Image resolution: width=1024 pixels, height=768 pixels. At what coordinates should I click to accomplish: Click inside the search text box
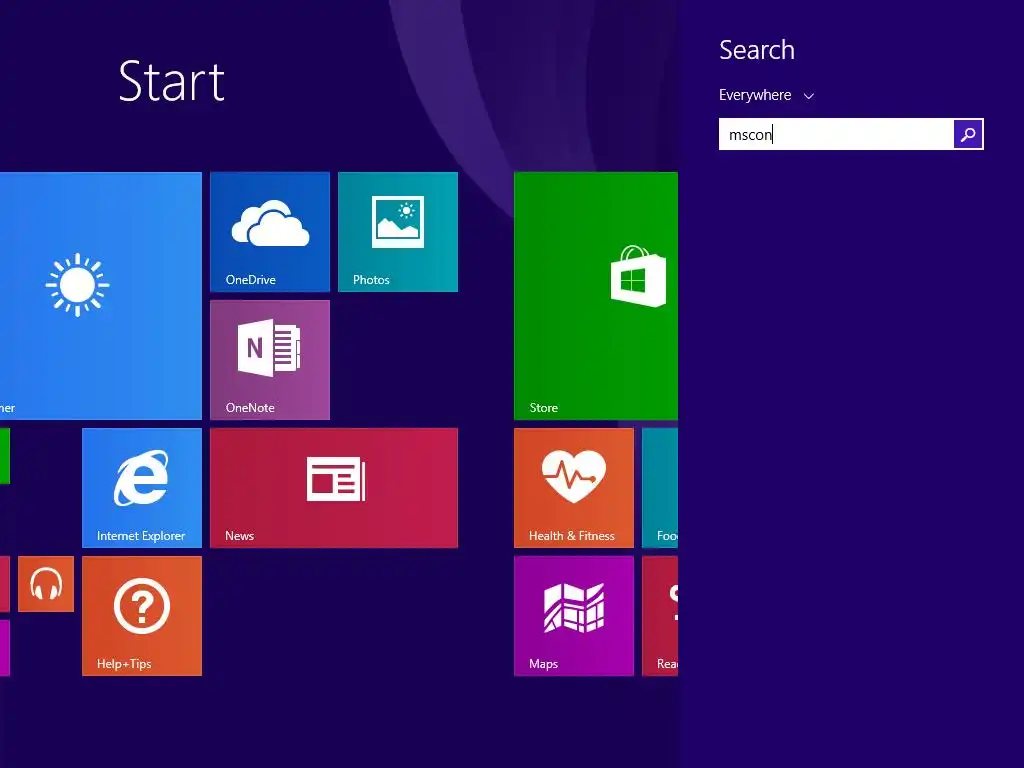coord(836,134)
